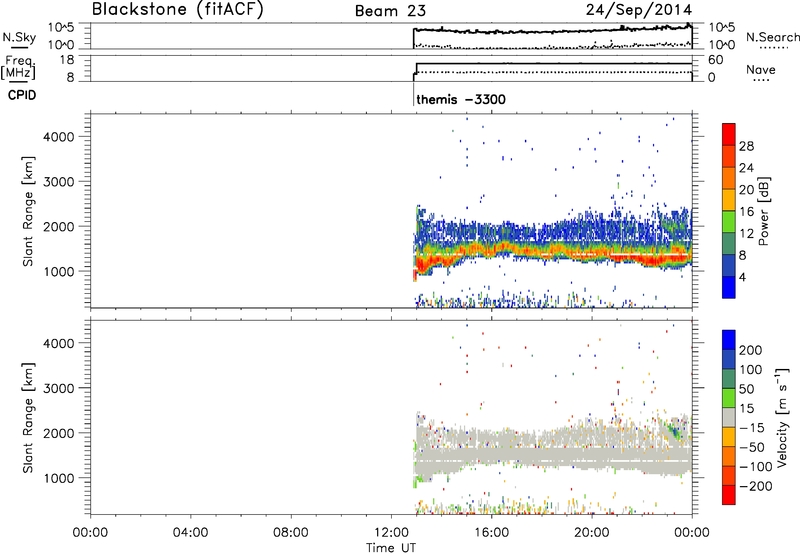Click the date 24/Sep/2014
The image size is (800, 554).
click(639, 10)
